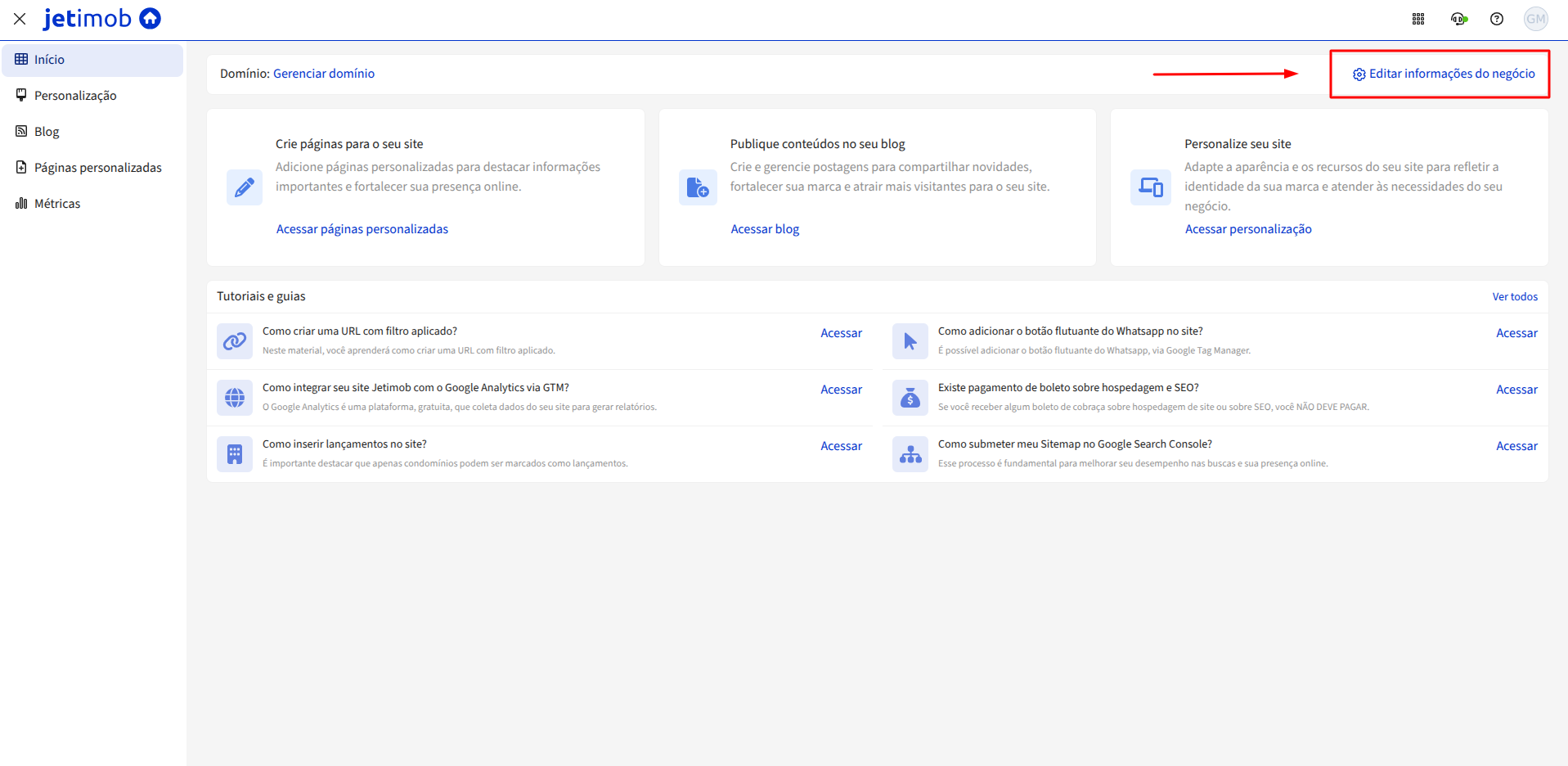Access the pagamento de boleto tutorial
1568x766 pixels.
[x=1517, y=390]
